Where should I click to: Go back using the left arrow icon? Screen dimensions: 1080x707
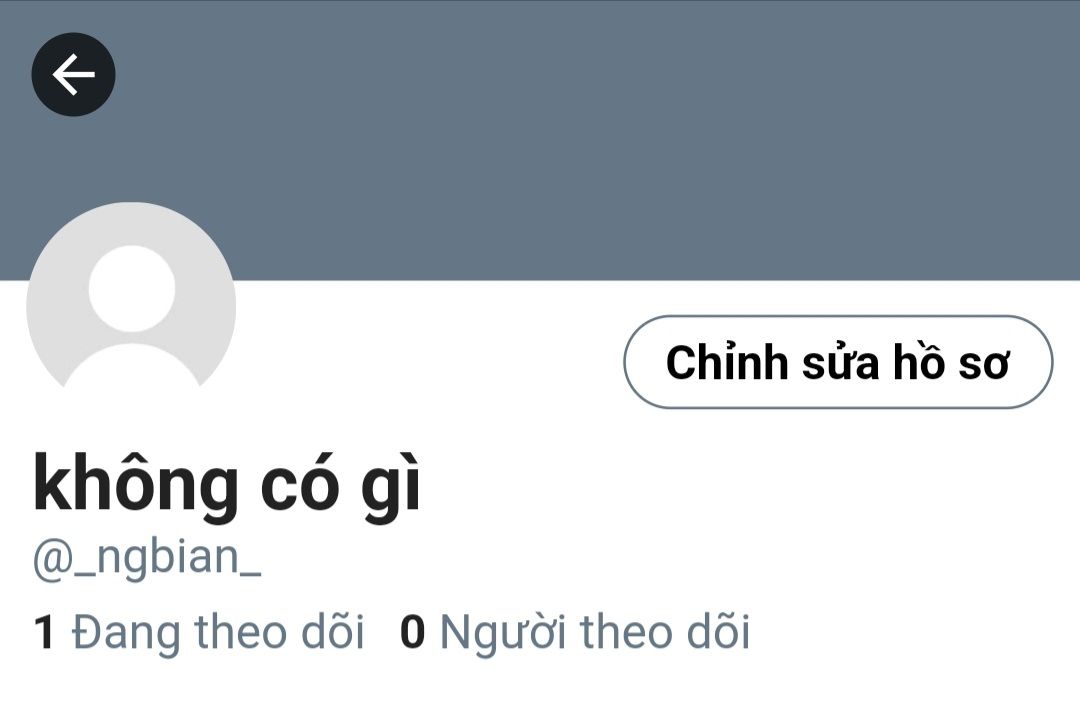coord(73,74)
